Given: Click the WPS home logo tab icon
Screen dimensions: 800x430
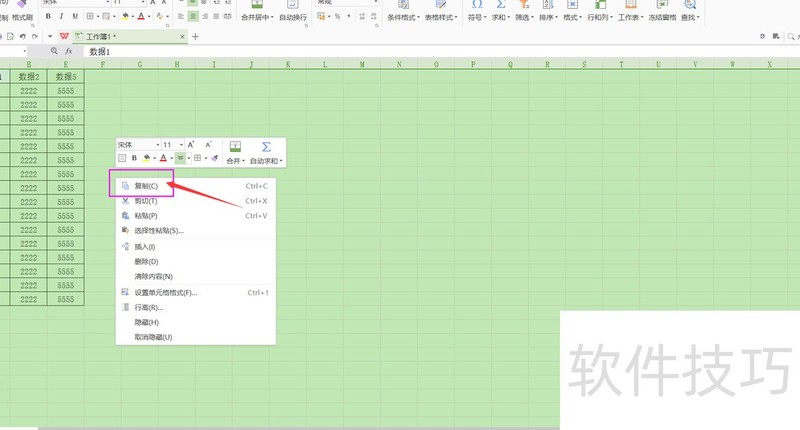Looking at the screenshot, I should pos(64,36).
